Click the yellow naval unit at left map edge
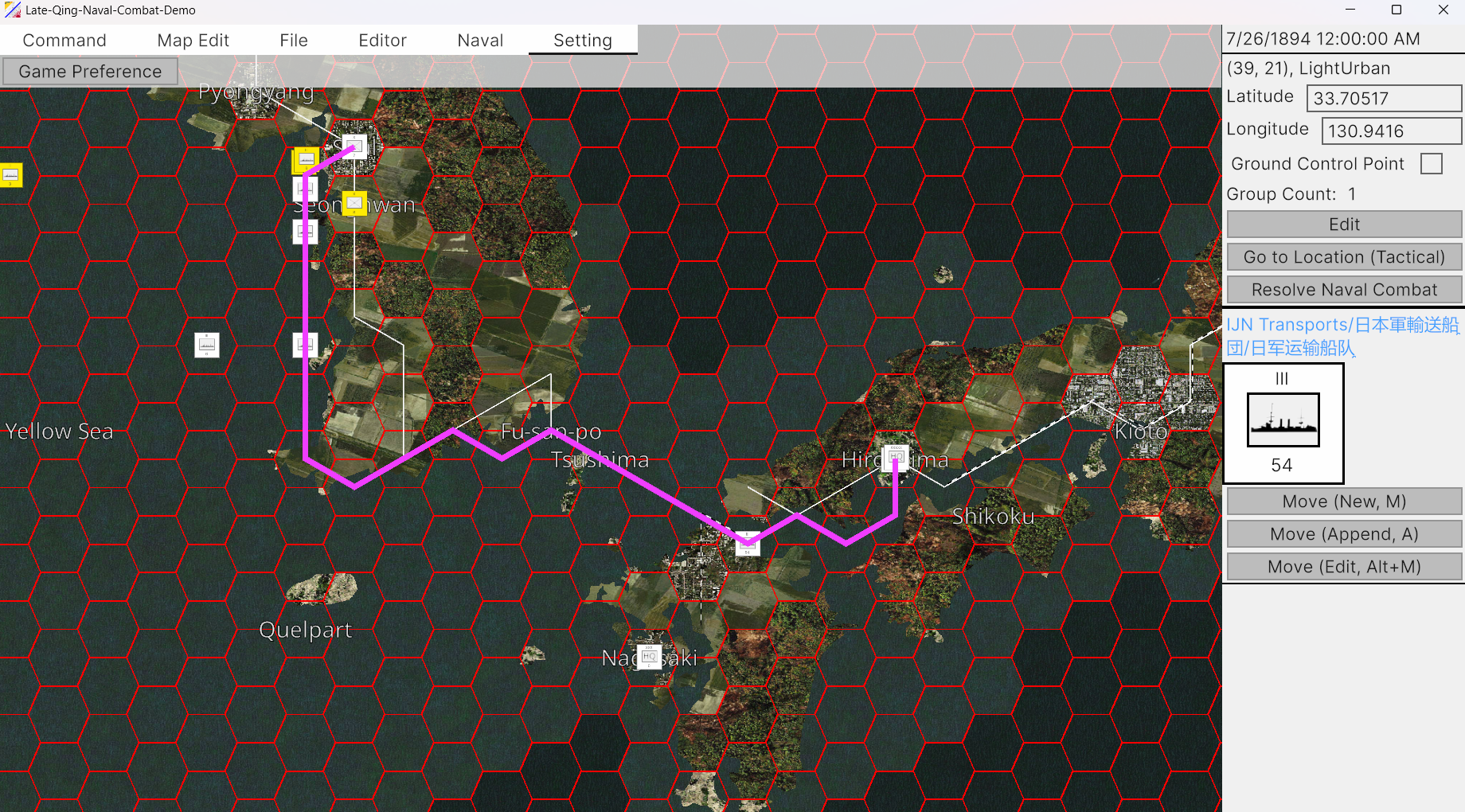 point(10,174)
